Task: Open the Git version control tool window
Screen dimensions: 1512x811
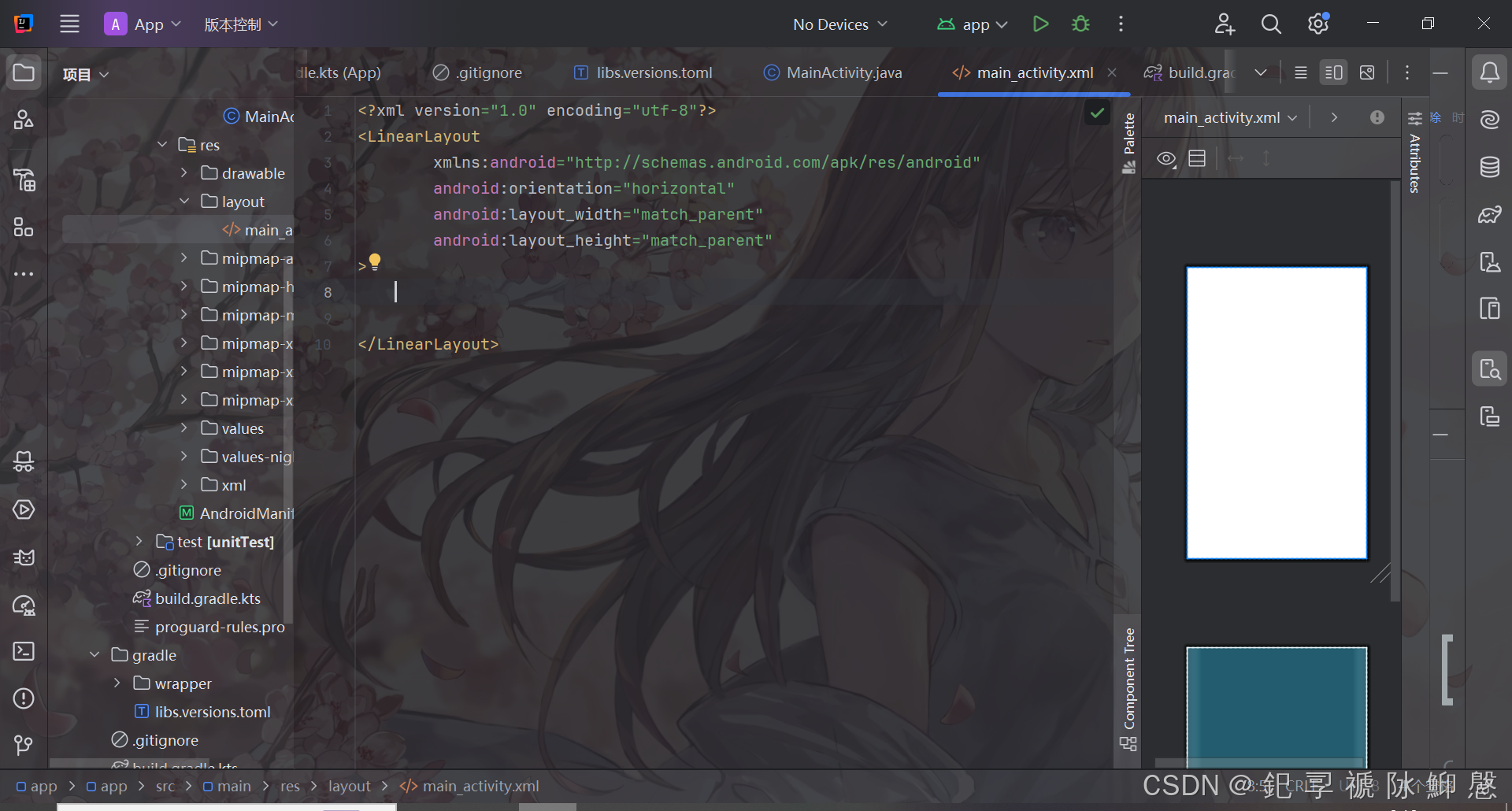Action: (24, 745)
